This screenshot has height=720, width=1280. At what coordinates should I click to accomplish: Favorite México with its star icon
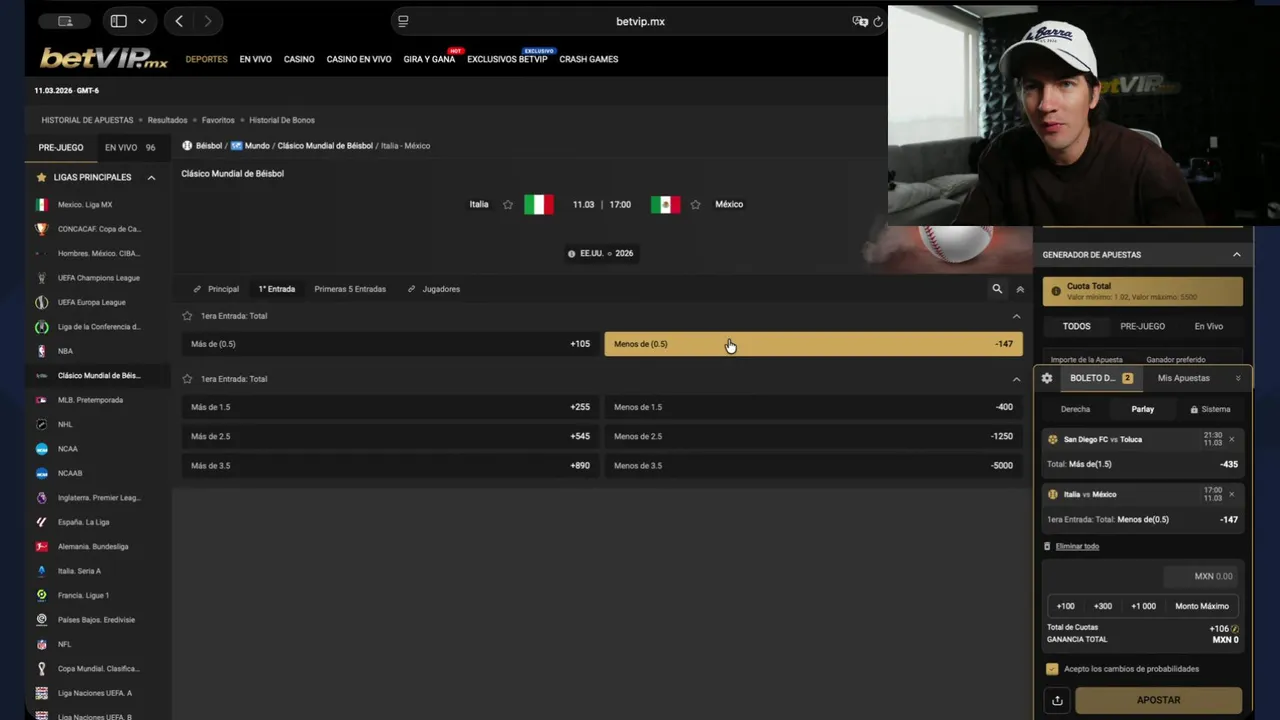click(695, 204)
